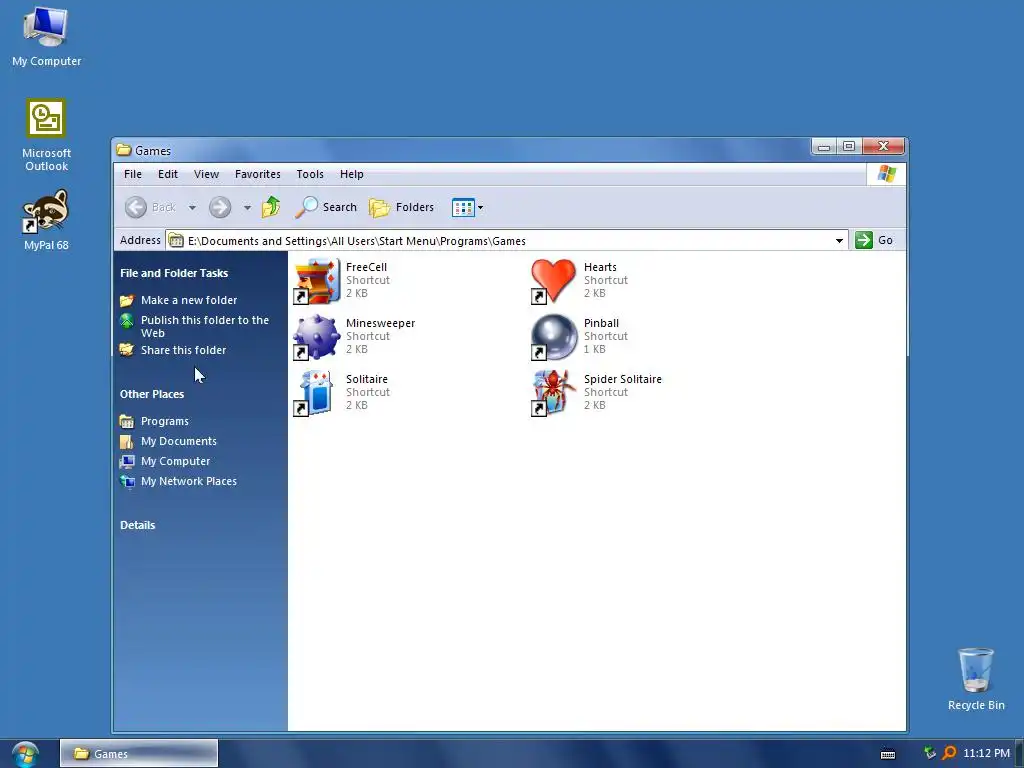Click Games taskbar button
The image size is (1024, 768).
point(139,754)
